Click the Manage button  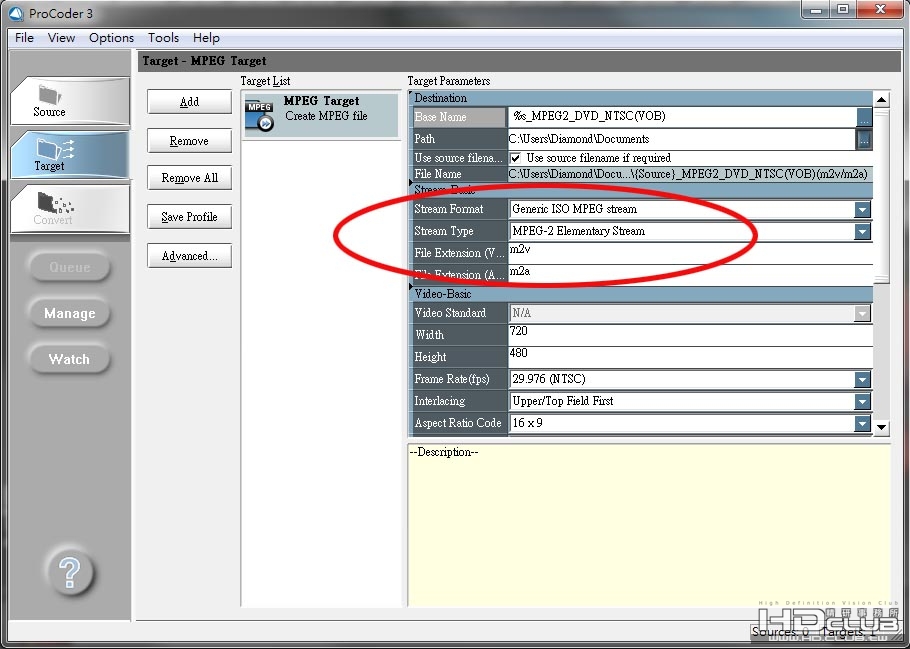70,313
